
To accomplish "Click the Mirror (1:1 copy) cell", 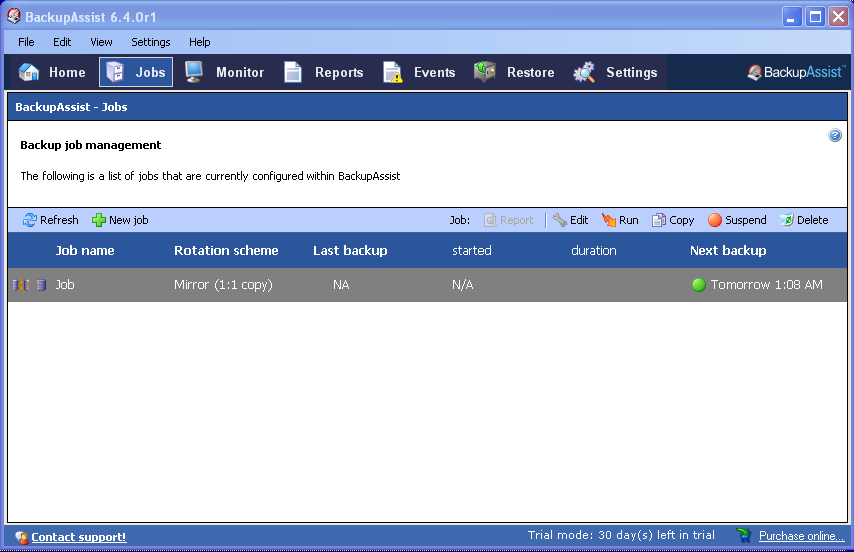I will (x=223, y=285).
